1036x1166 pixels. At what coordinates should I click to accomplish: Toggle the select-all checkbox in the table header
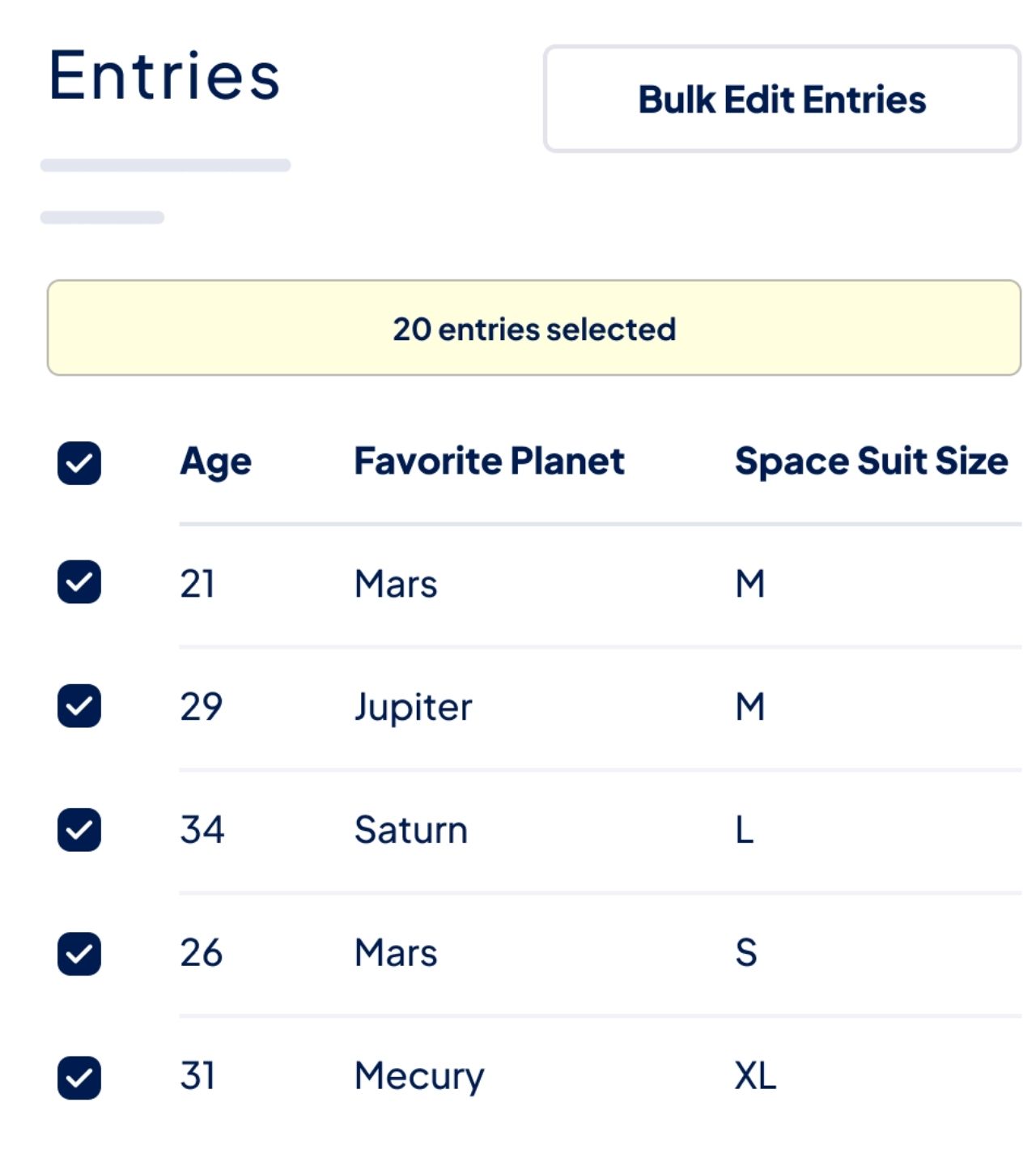point(79,463)
